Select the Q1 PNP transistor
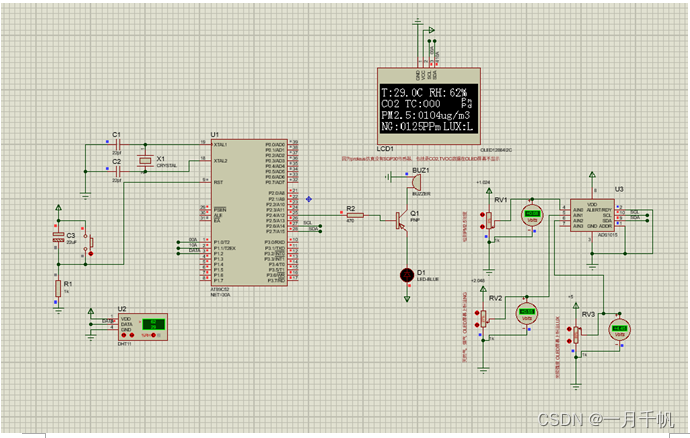Image resolution: width=690 pixels, height=438 pixels. tap(400, 221)
